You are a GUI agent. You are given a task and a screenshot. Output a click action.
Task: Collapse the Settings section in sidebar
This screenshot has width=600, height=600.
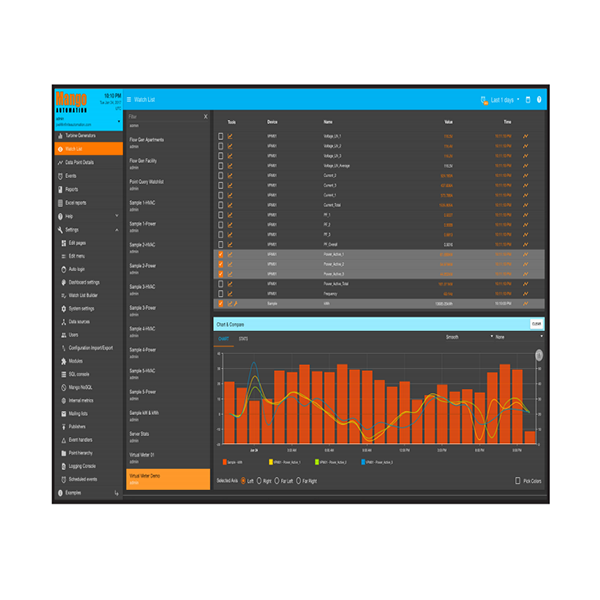(117, 230)
